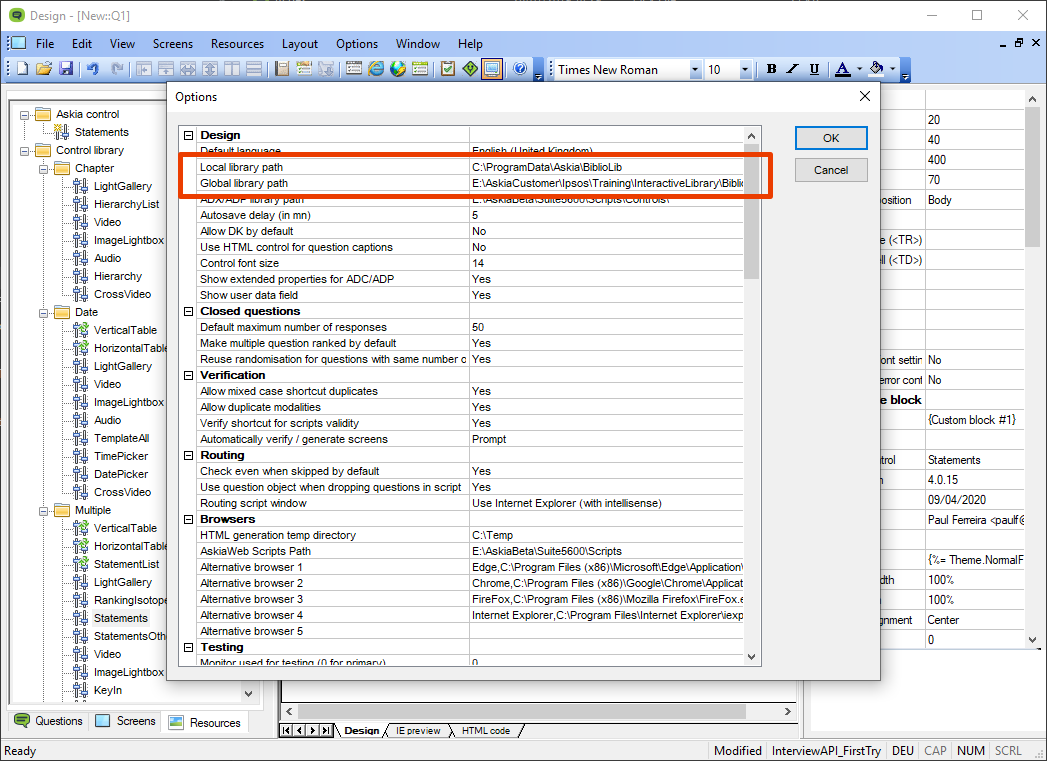Click the Options list scroll-down arrow
The height and width of the screenshot is (761, 1047).
pyautogui.click(x=752, y=657)
